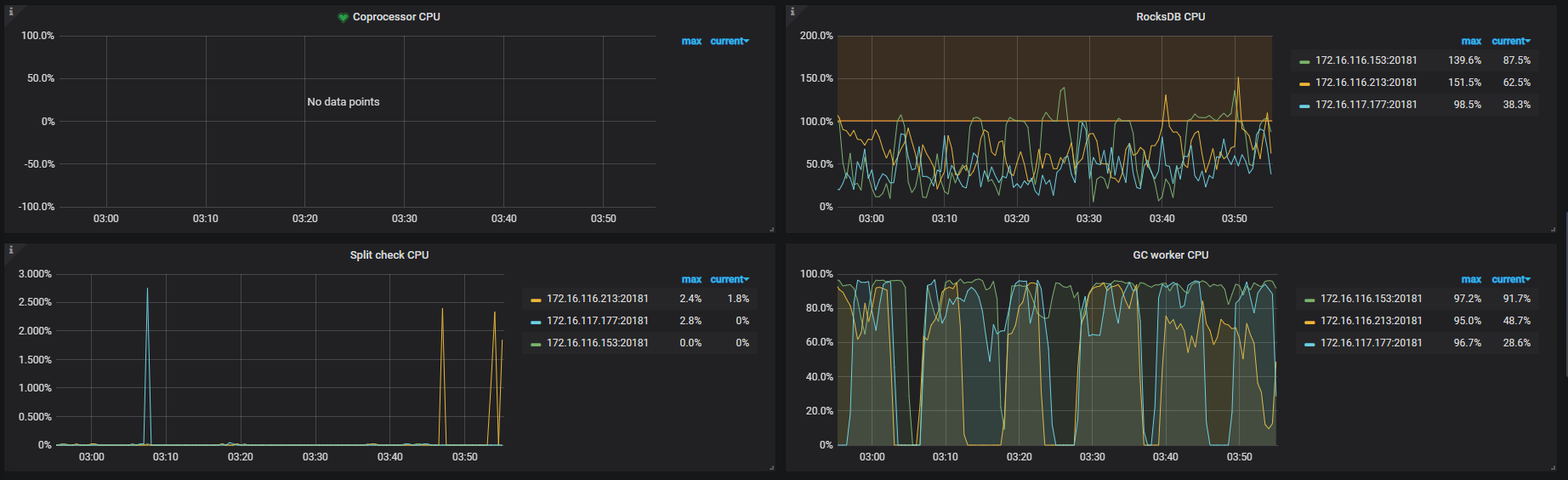Viewport: 1568px width, 480px height.
Task: Open the Split check CPU panel title menu
Action: tap(389, 255)
